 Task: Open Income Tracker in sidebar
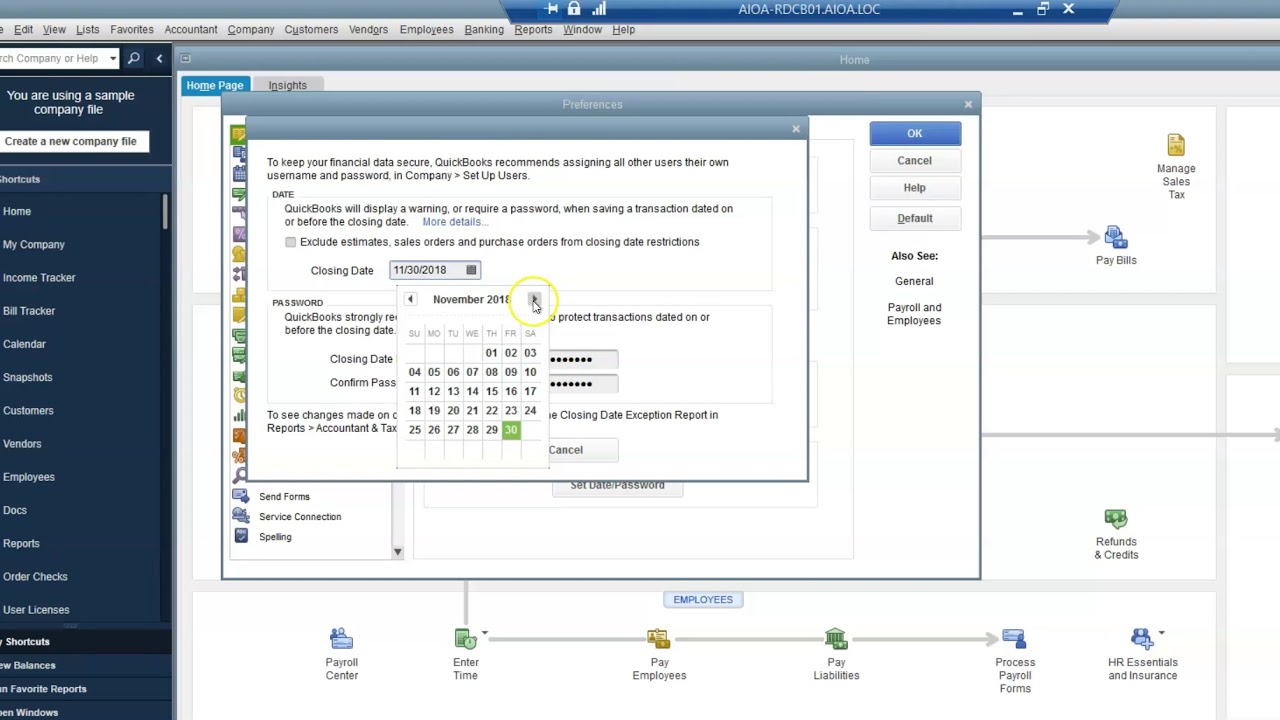[39, 278]
